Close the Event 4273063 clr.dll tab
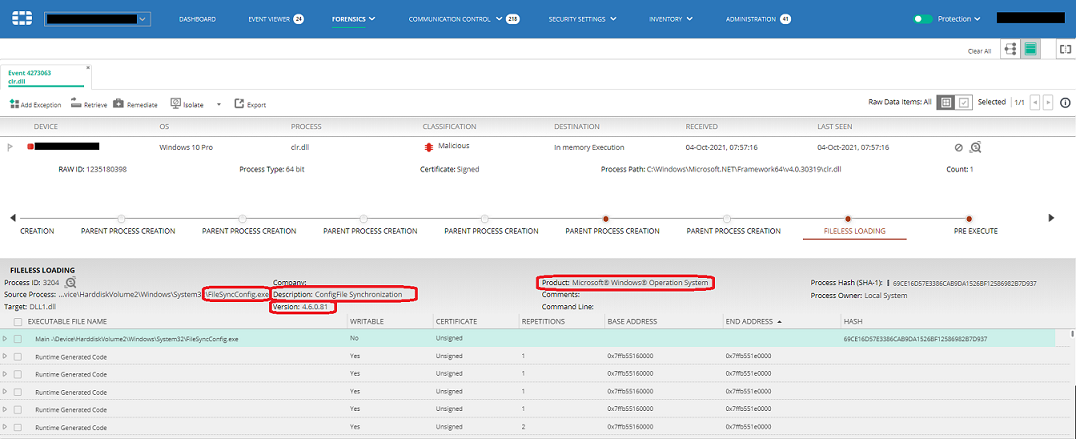The width and height of the screenshot is (1076, 439). pyautogui.click(x=89, y=68)
